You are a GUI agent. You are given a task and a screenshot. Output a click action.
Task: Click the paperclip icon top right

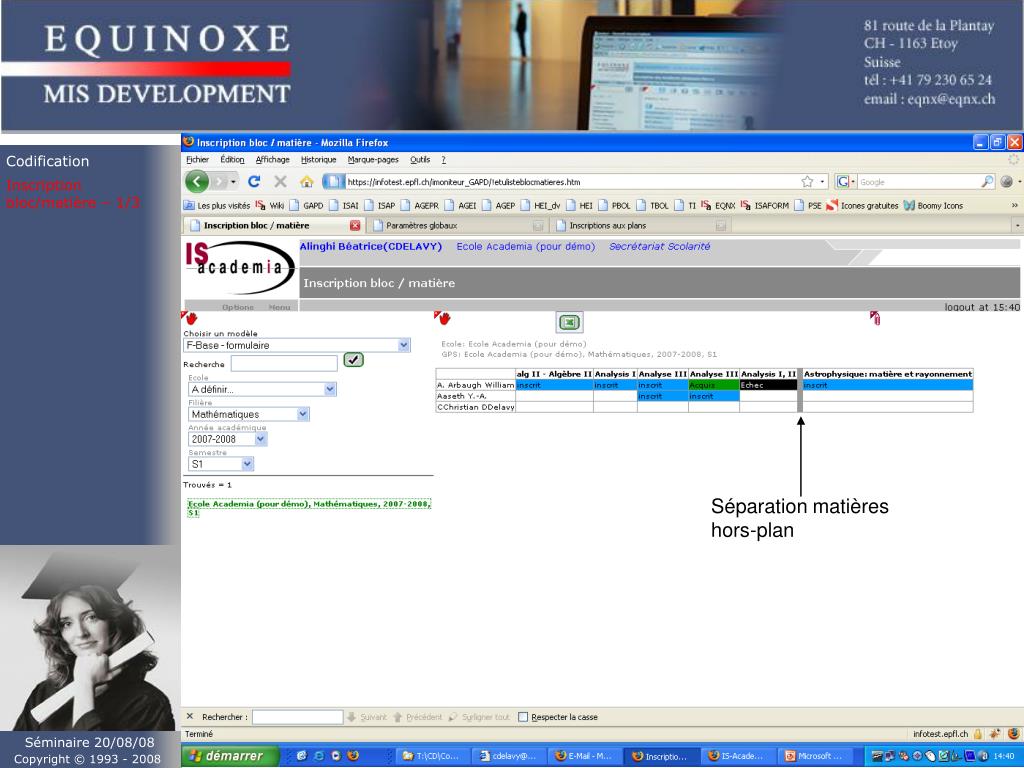(875, 318)
